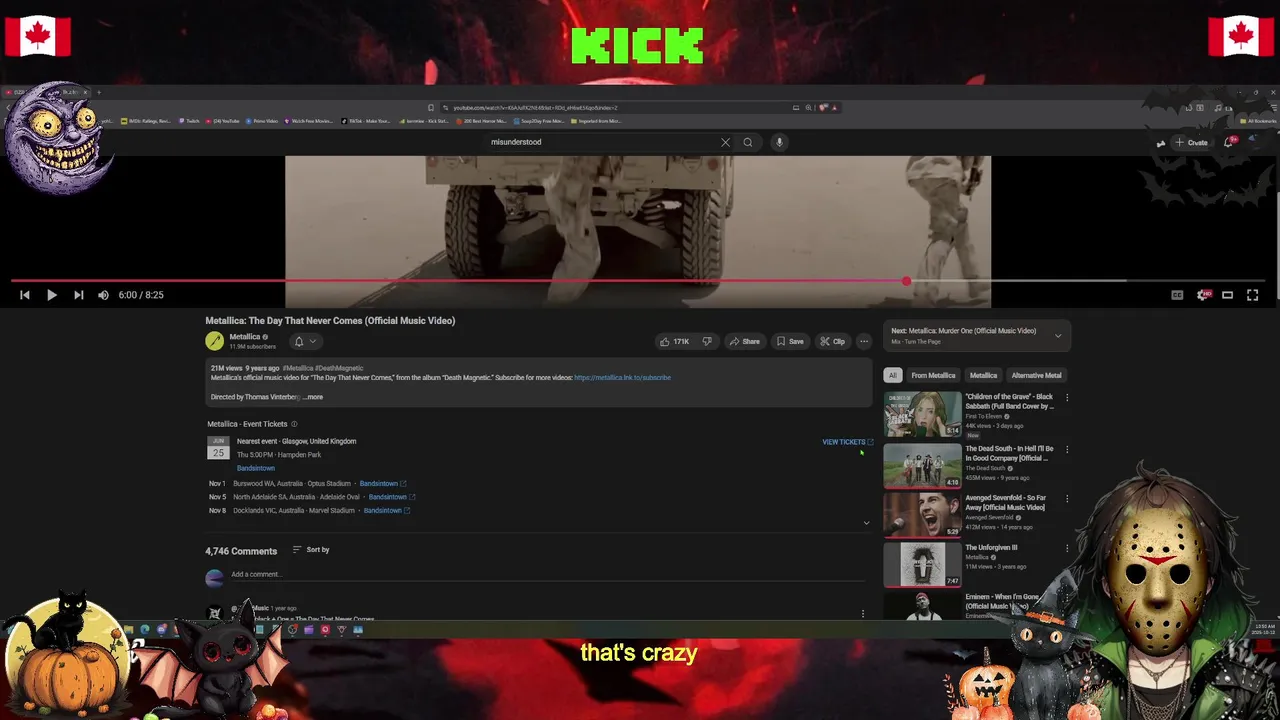Select the 'All' filter chip

point(893,375)
